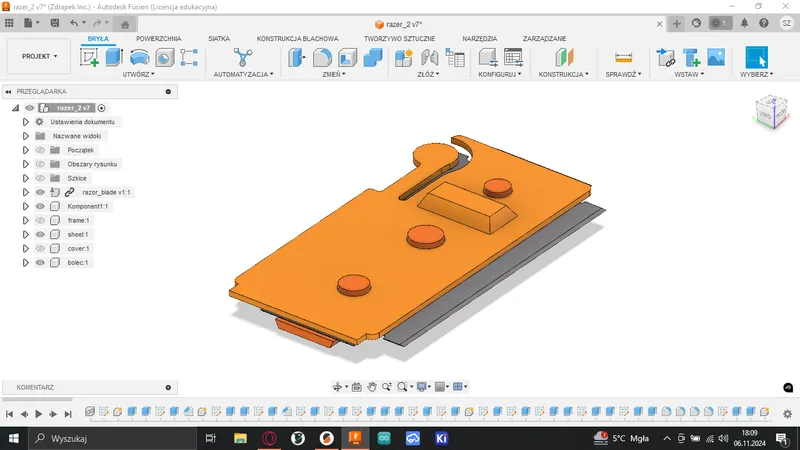The height and width of the screenshot is (450, 800).
Task: Open the KONSTRUKCJA BLACHOWA tab
Action: pyautogui.click(x=297, y=38)
